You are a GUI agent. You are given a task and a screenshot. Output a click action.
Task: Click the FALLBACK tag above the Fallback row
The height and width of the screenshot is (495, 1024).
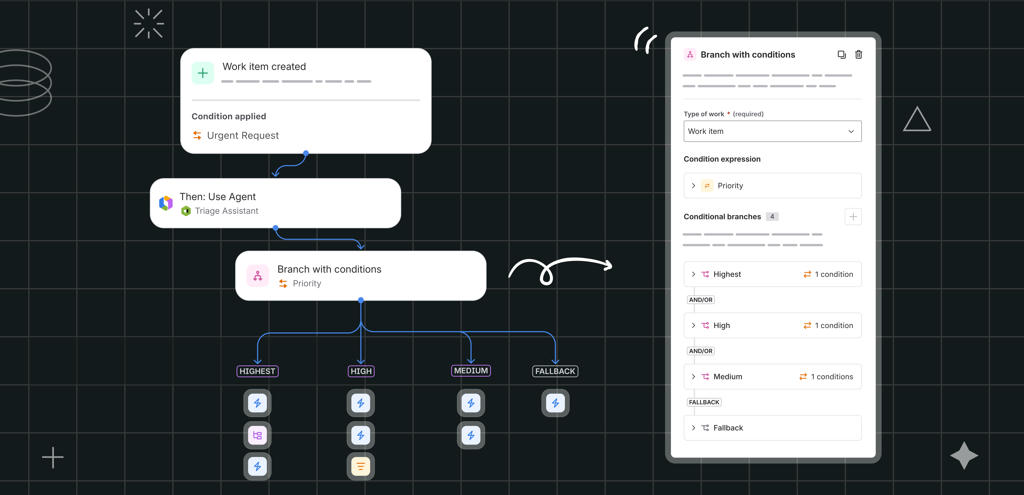tap(704, 402)
